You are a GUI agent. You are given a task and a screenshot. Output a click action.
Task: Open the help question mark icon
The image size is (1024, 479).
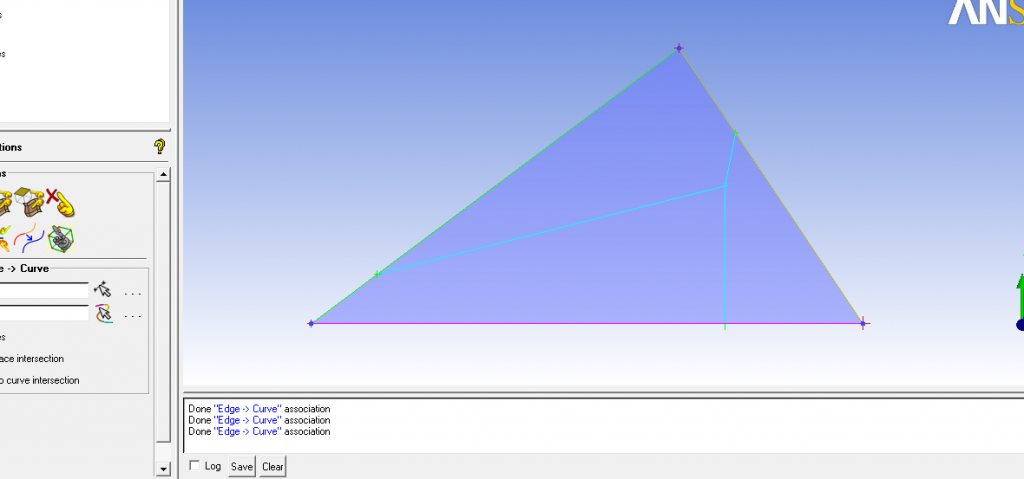pyautogui.click(x=159, y=146)
